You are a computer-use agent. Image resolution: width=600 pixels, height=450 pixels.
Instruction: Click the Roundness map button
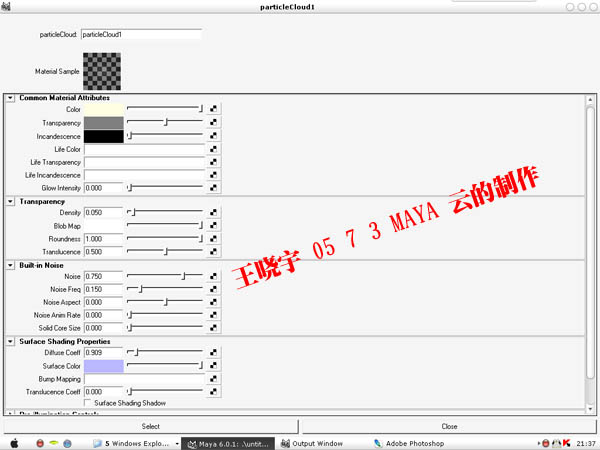click(x=214, y=239)
